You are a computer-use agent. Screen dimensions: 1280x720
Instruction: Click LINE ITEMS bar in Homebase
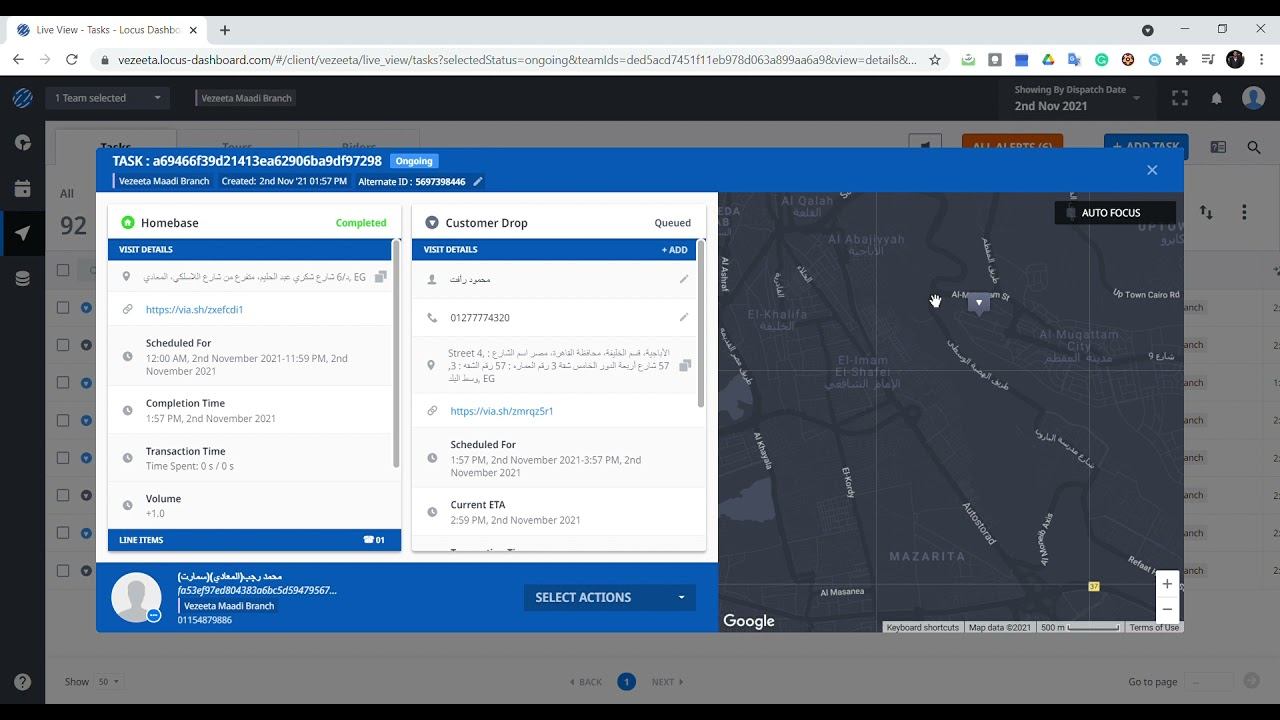[x=254, y=540]
